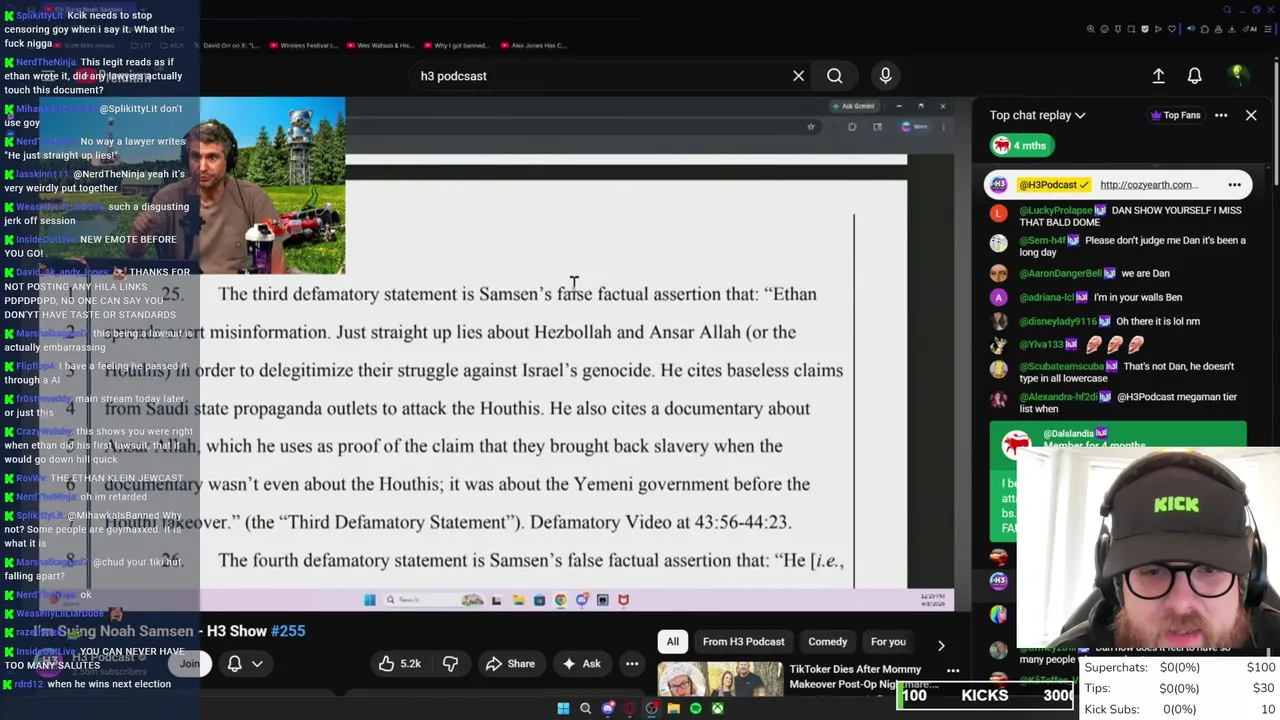This screenshot has height=720, width=1280.
Task: Like the video with 5.2k likes
Action: 399,663
